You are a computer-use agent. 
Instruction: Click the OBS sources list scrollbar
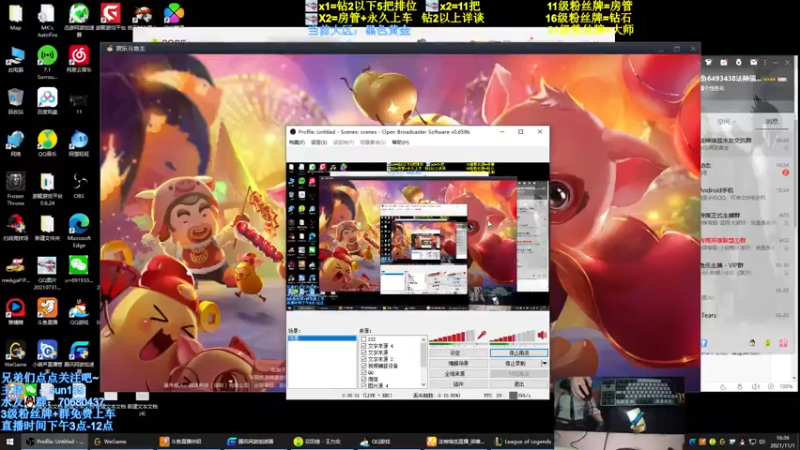pyautogui.click(x=423, y=361)
